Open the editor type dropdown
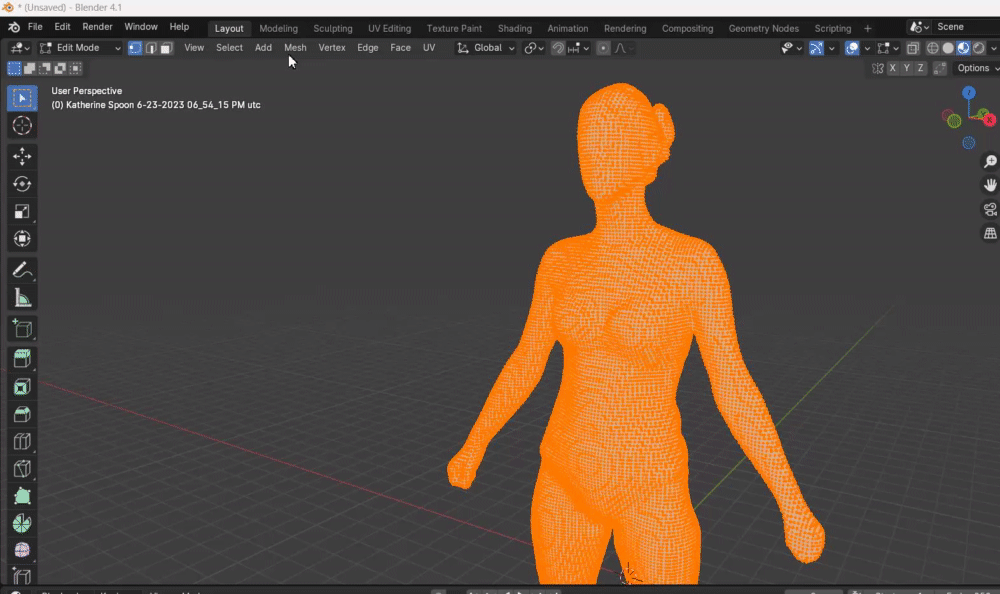The height and width of the screenshot is (594, 1000). pyautogui.click(x=20, y=48)
